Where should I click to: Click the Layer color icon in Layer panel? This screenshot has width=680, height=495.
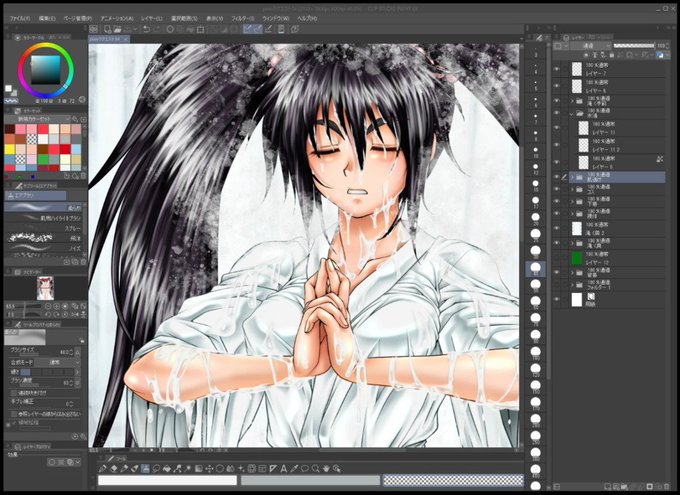click(660, 55)
